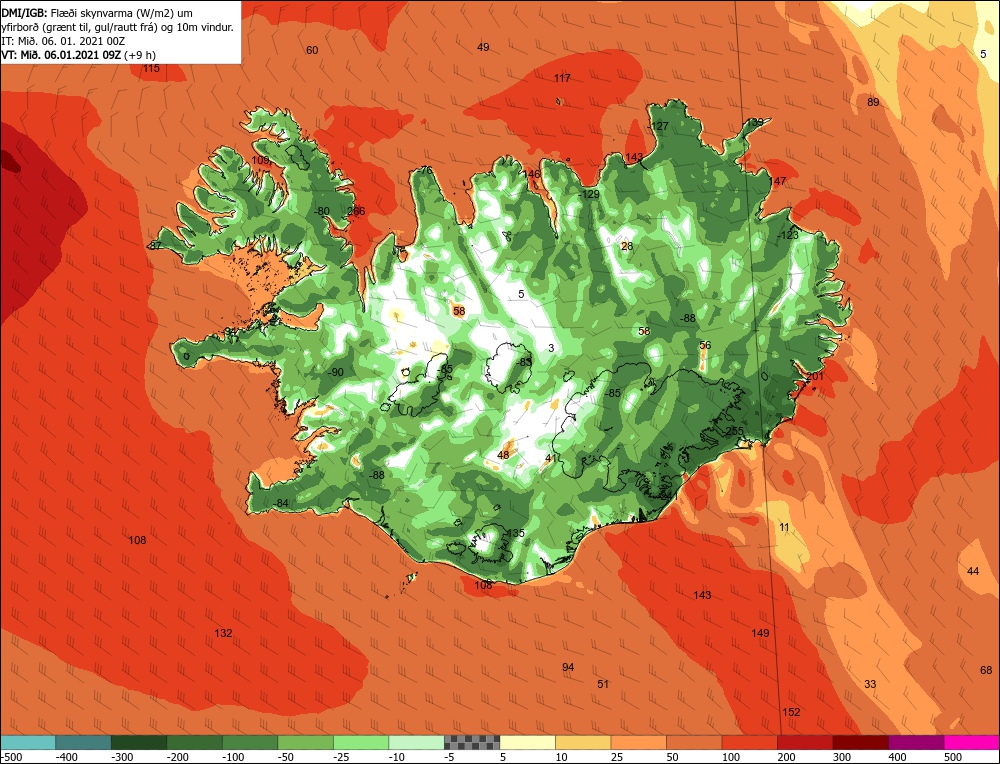Click the 'VT: Mið. 06.01.2021 09Z (+9 h)' line
The height and width of the screenshot is (764, 1000).
(x=78, y=55)
